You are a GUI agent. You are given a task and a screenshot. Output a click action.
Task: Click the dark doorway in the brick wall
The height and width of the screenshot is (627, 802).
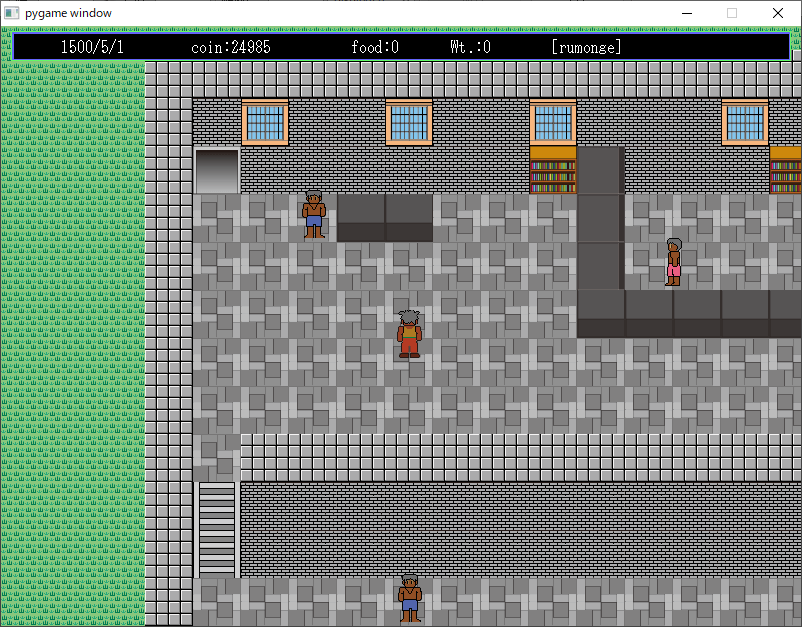pyautogui.click(x=216, y=171)
